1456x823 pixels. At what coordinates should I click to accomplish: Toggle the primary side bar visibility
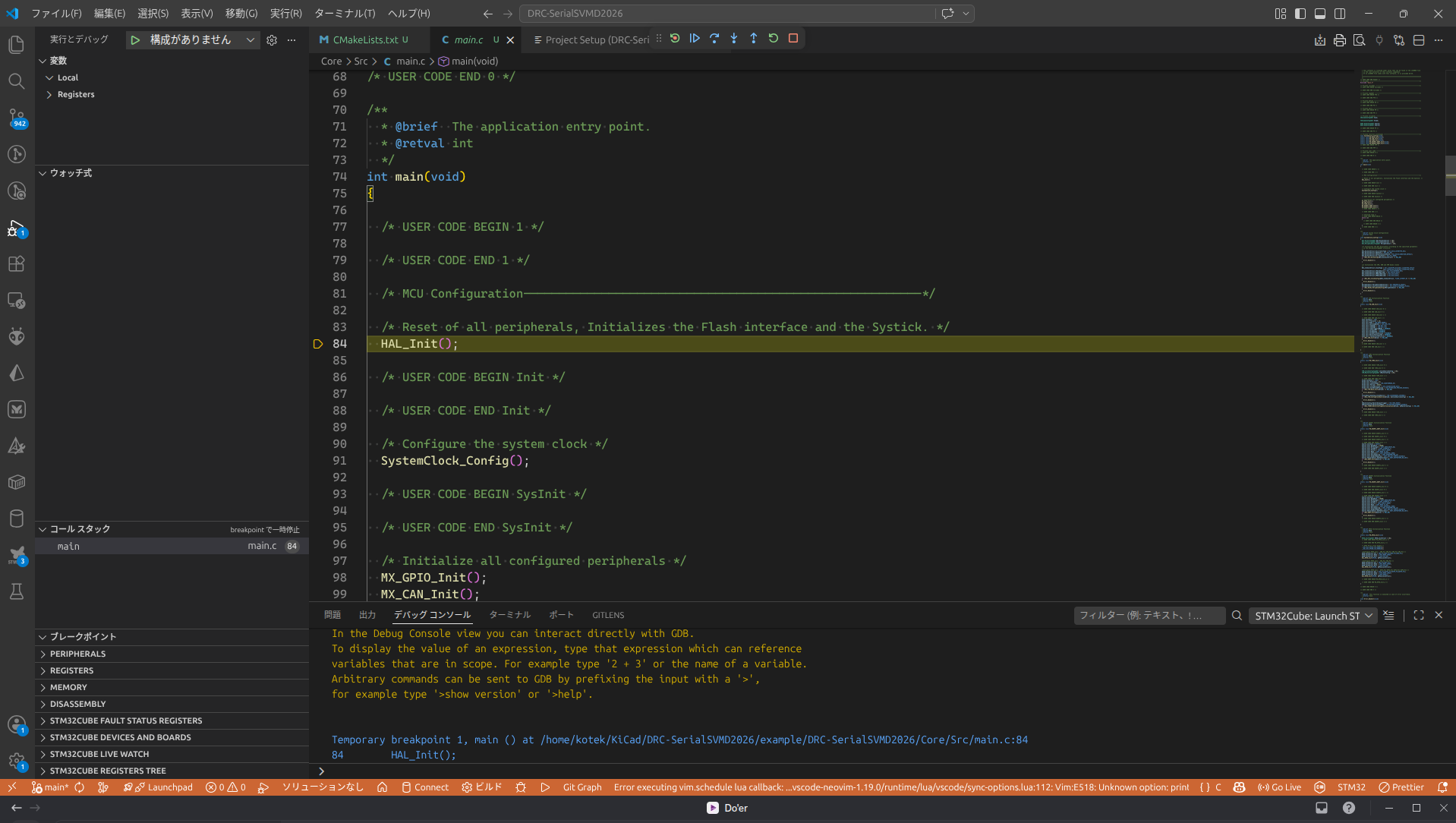pos(1300,14)
